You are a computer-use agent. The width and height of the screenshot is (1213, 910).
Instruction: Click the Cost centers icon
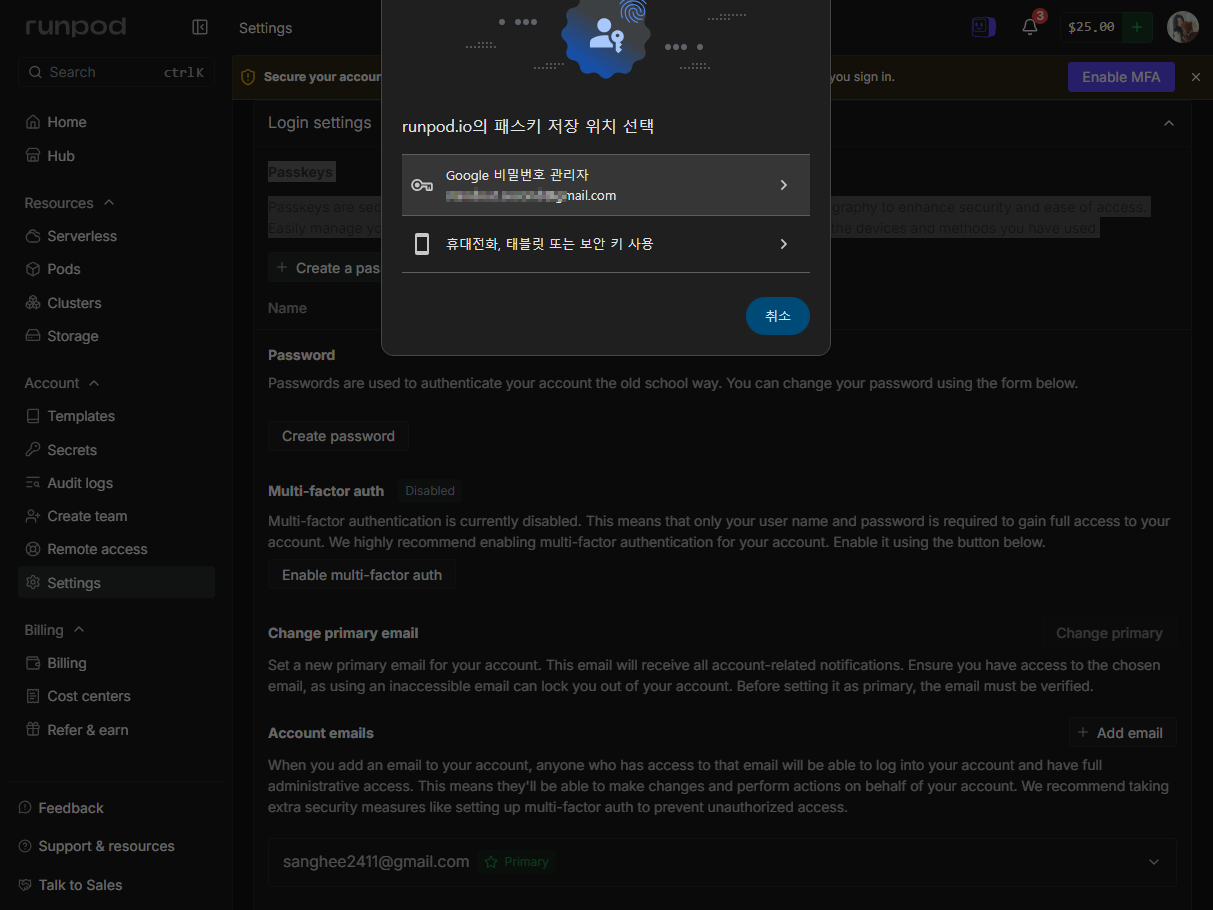coord(33,696)
